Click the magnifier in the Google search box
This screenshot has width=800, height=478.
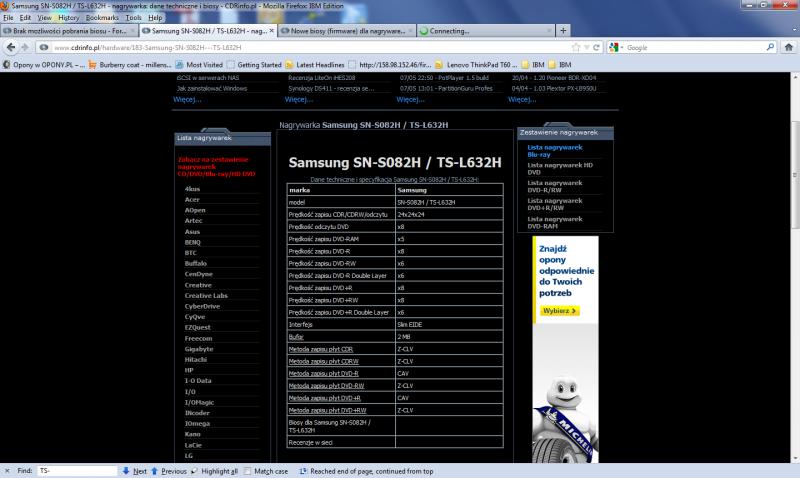pos(770,47)
